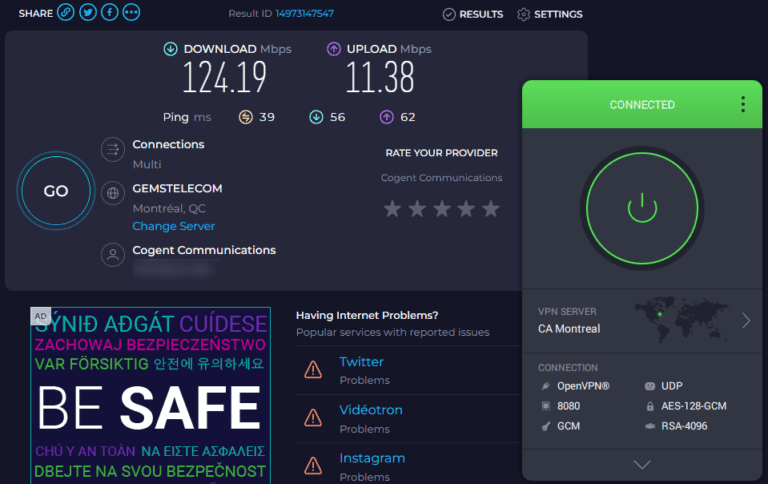The height and width of the screenshot is (484, 768).
Task: Click the share link icon
Action: tap(66, 13)
